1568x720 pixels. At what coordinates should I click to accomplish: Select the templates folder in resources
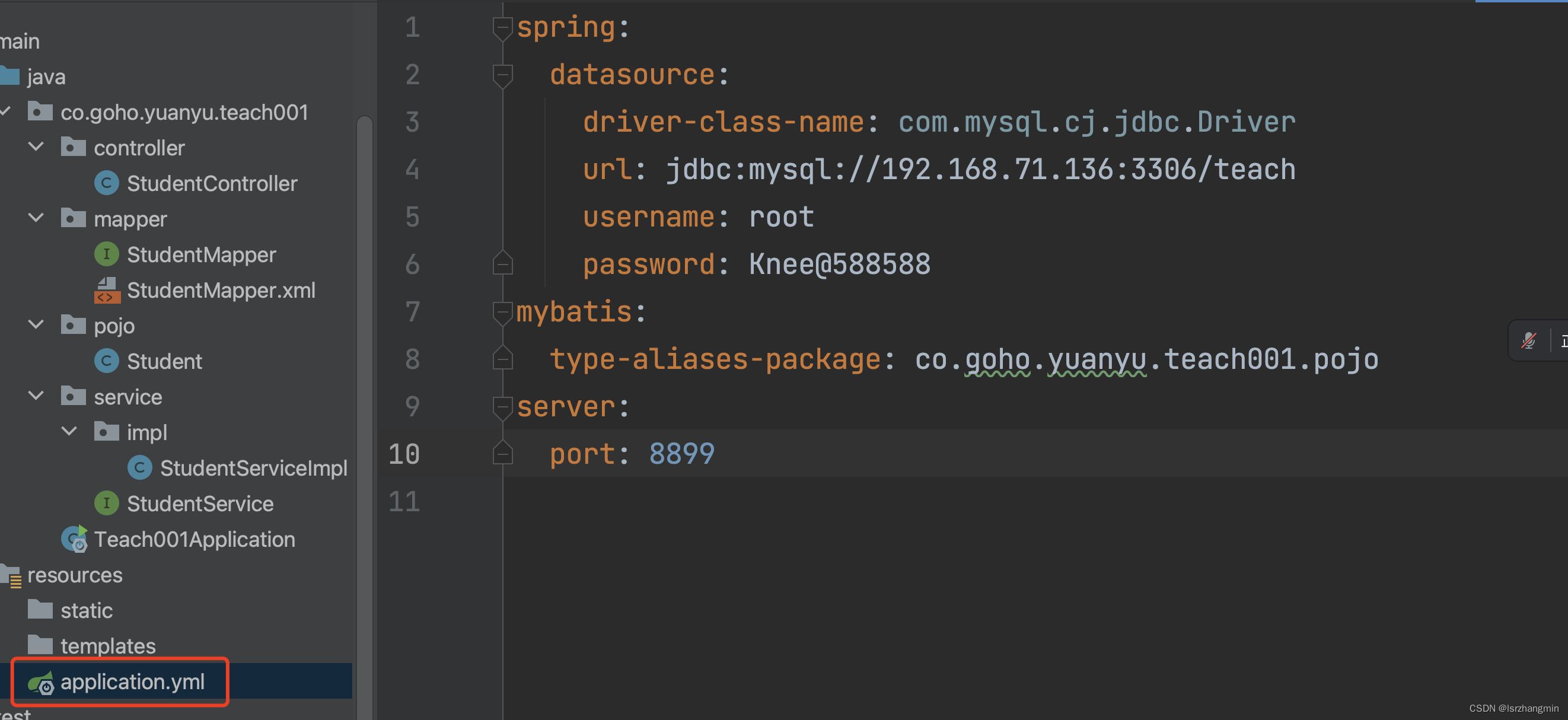tap(108, 646)
